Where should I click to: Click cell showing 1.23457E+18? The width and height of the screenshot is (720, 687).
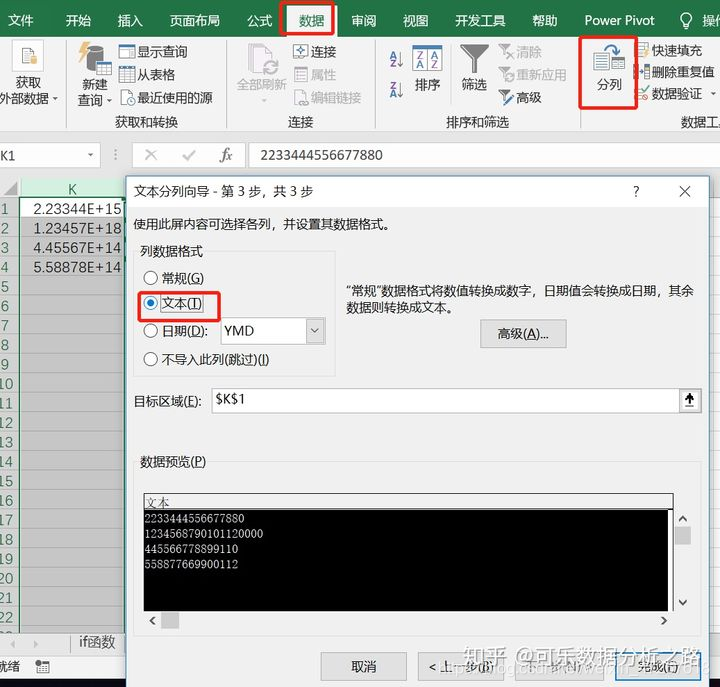click(x=72, y=228)
